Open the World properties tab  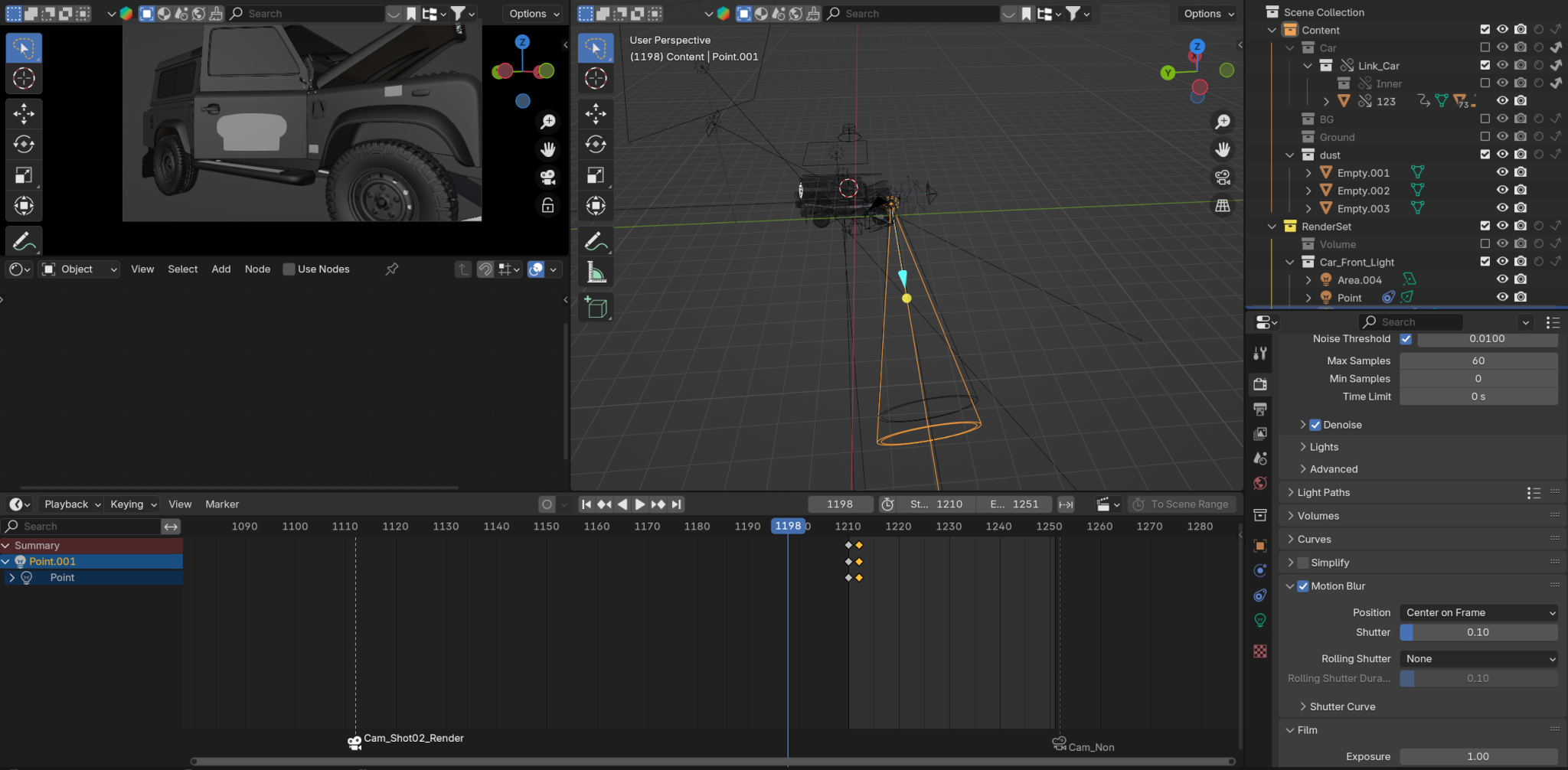(x=1260, y=483)
